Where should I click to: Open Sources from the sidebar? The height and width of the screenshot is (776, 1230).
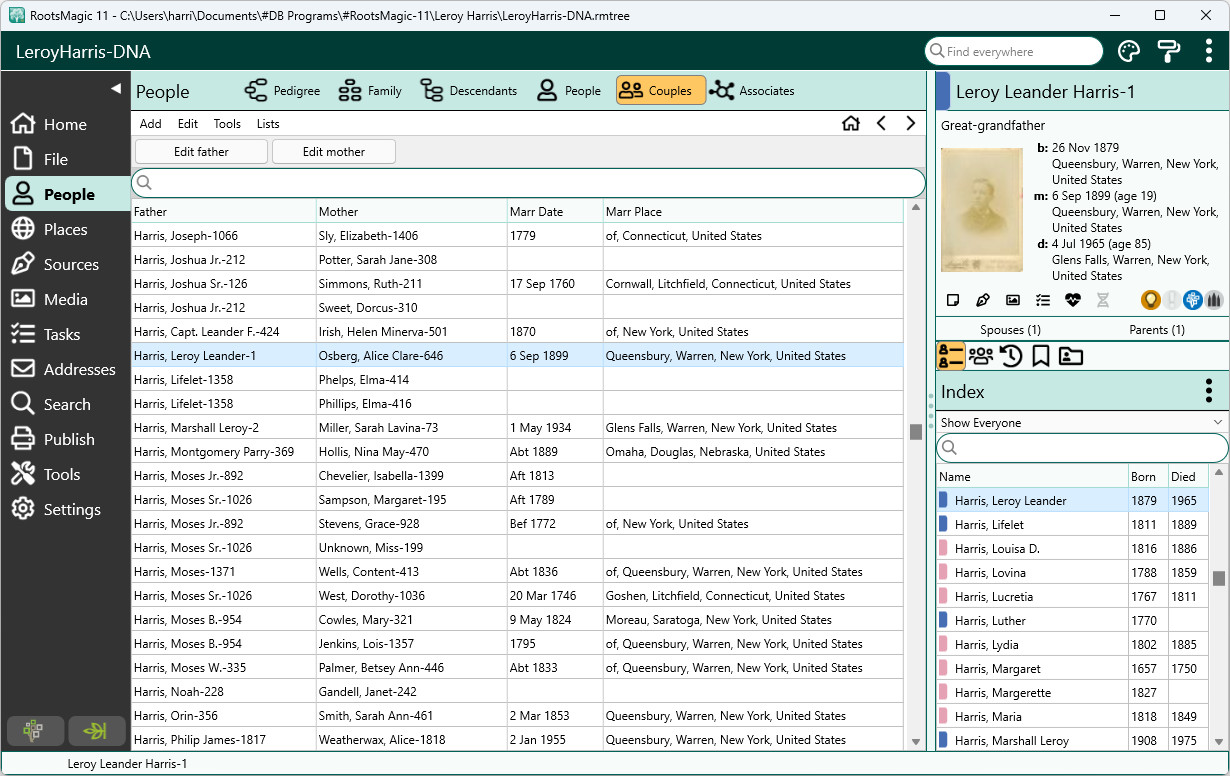click(x=65, y=264)
